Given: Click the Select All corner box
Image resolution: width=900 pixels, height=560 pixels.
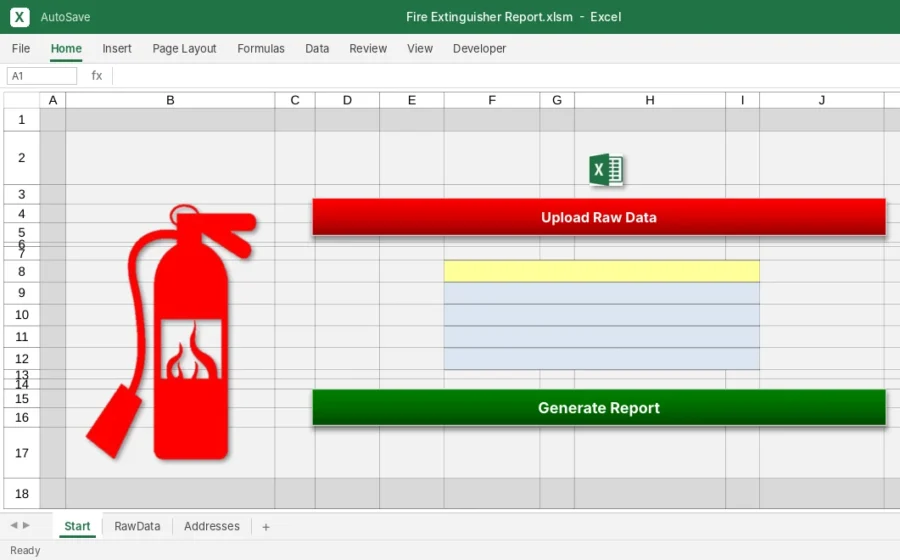Looking at the screenshot, I should 22,100.
